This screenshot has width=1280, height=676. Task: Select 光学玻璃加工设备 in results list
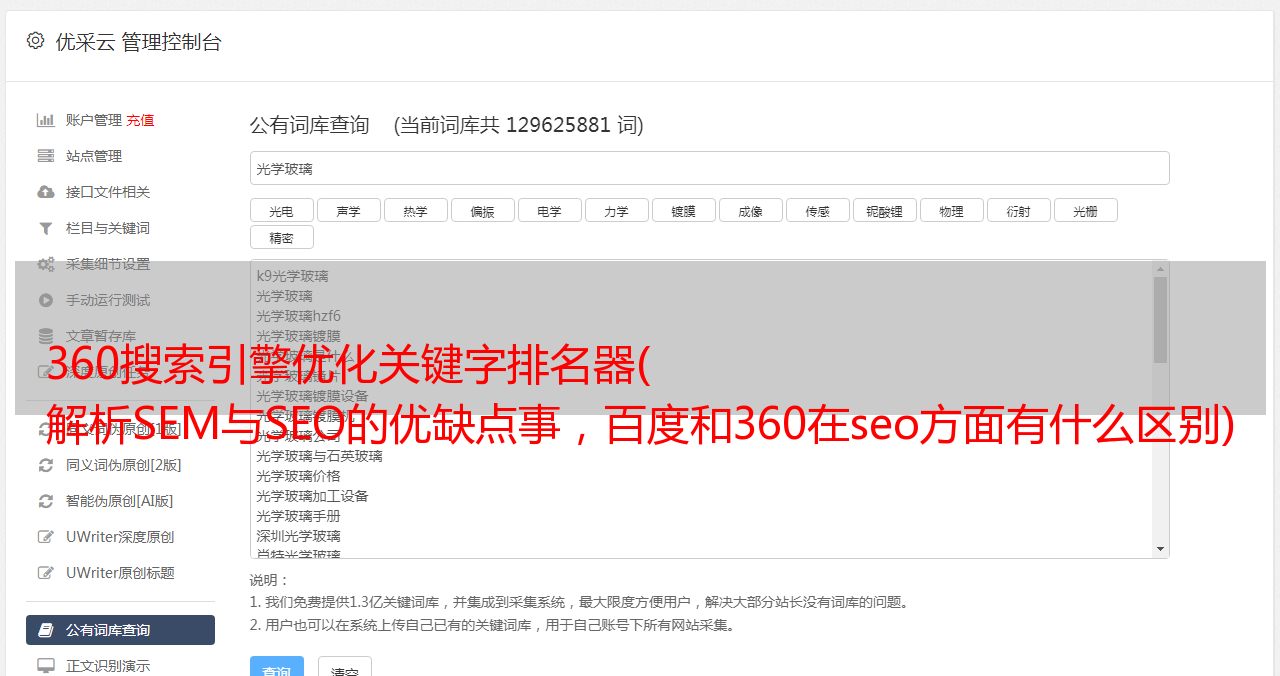click(x=312, y=496)
